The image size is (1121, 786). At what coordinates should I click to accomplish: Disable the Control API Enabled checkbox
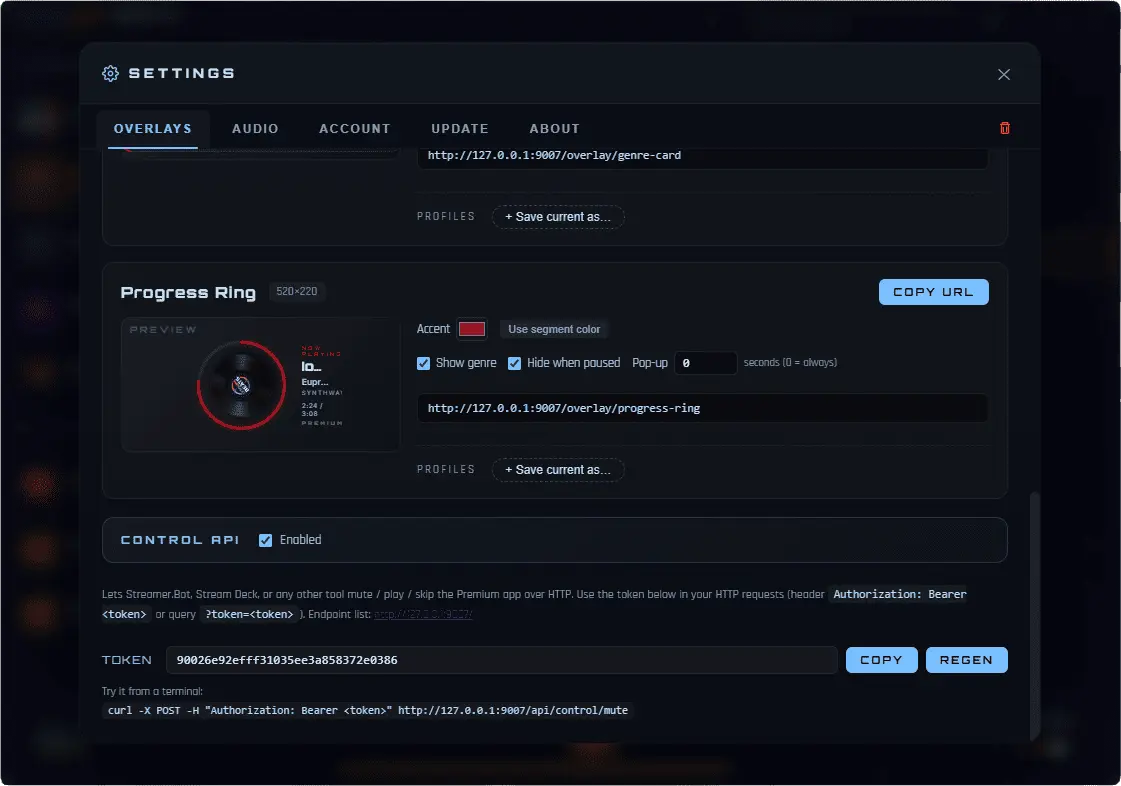point(265,540)
